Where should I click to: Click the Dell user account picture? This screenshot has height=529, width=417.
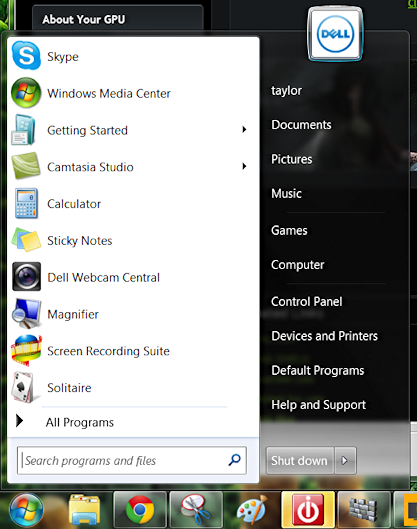tap(335, 34)
